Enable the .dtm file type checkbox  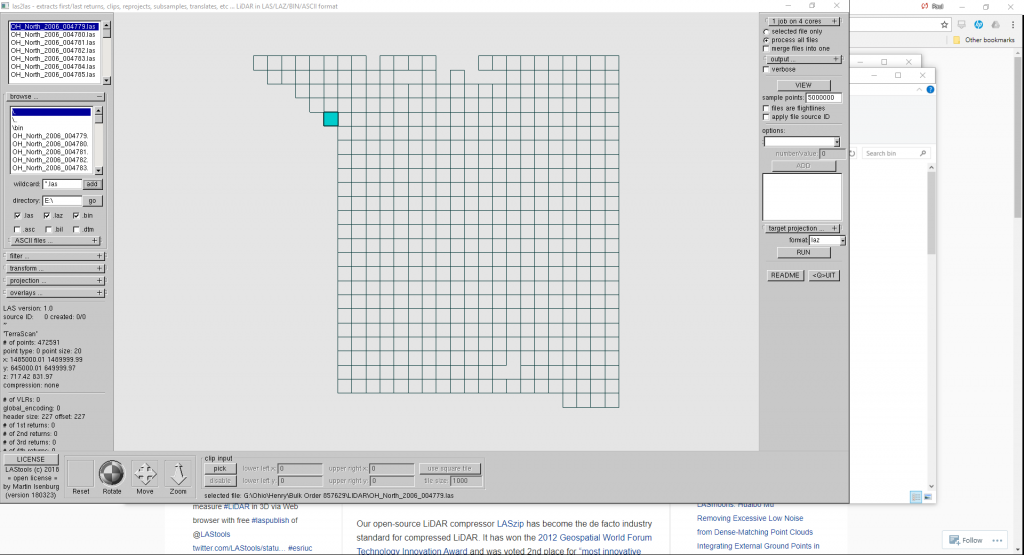pos(76,230)
